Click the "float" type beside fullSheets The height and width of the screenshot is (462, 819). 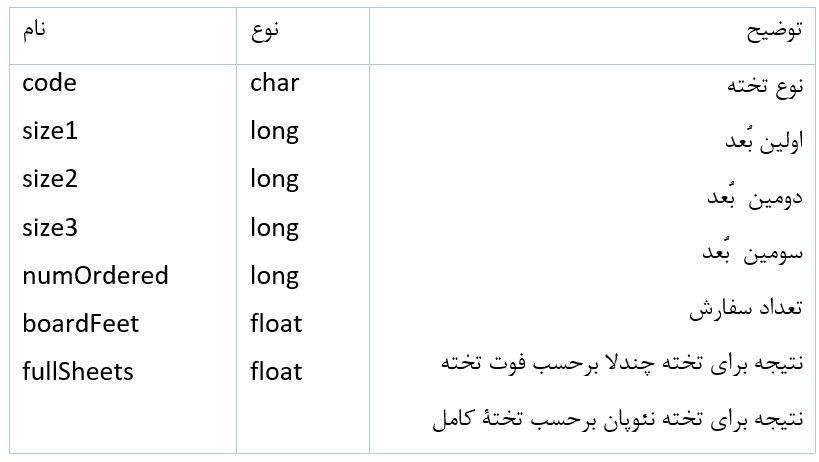[276, 372]
